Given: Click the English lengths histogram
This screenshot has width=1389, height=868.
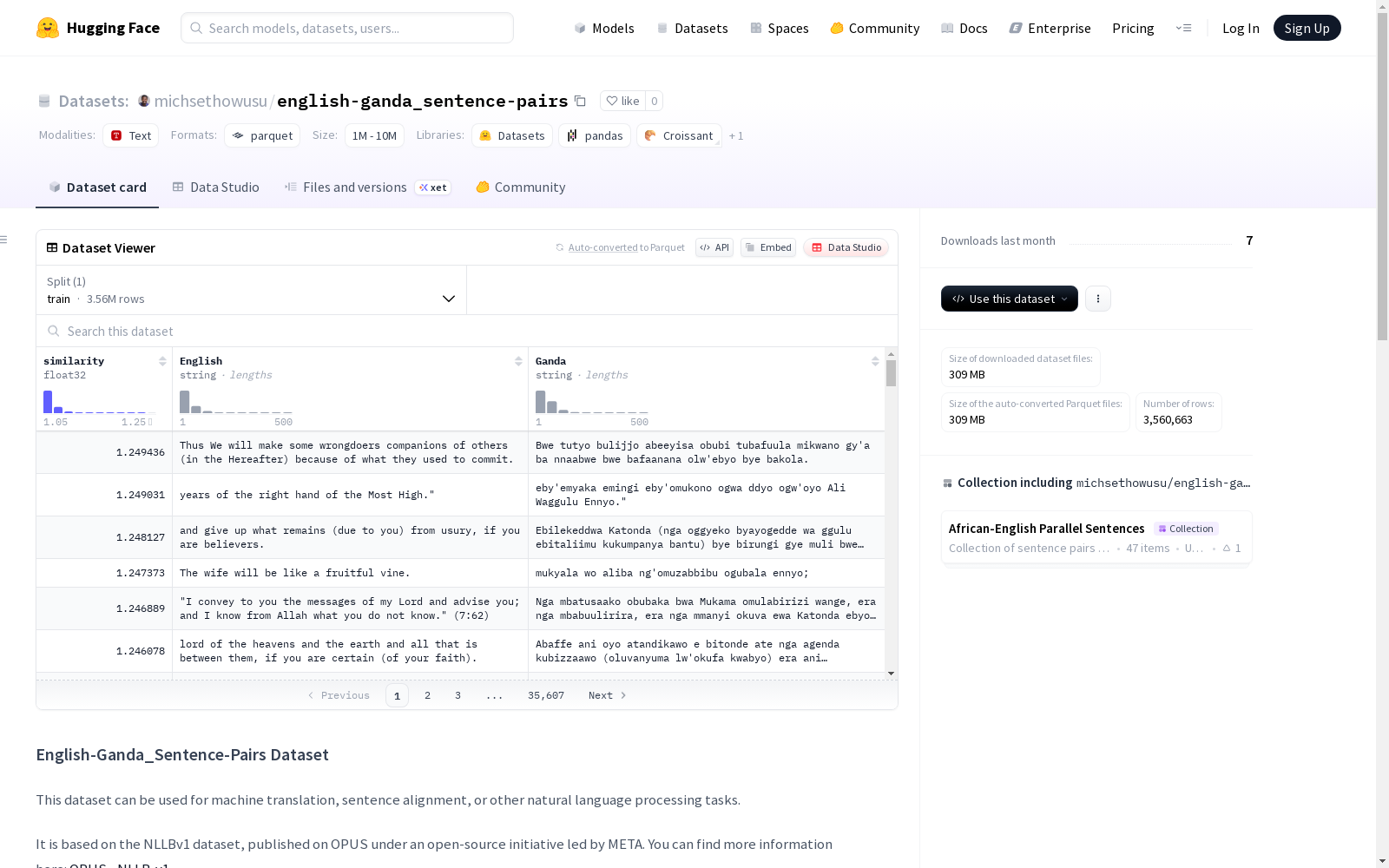Looking at the screenshot, I should click(x=235, y=402).
